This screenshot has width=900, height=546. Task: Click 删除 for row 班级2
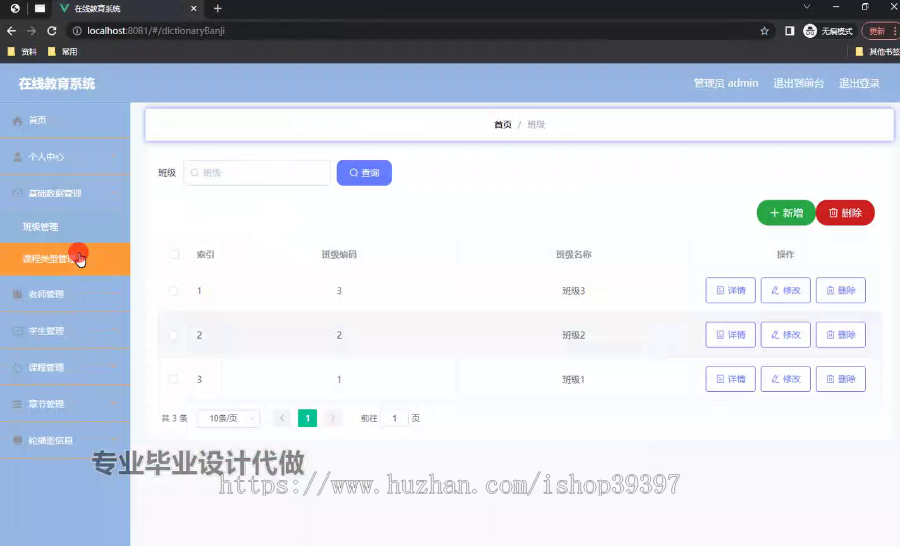coord(840,335)
